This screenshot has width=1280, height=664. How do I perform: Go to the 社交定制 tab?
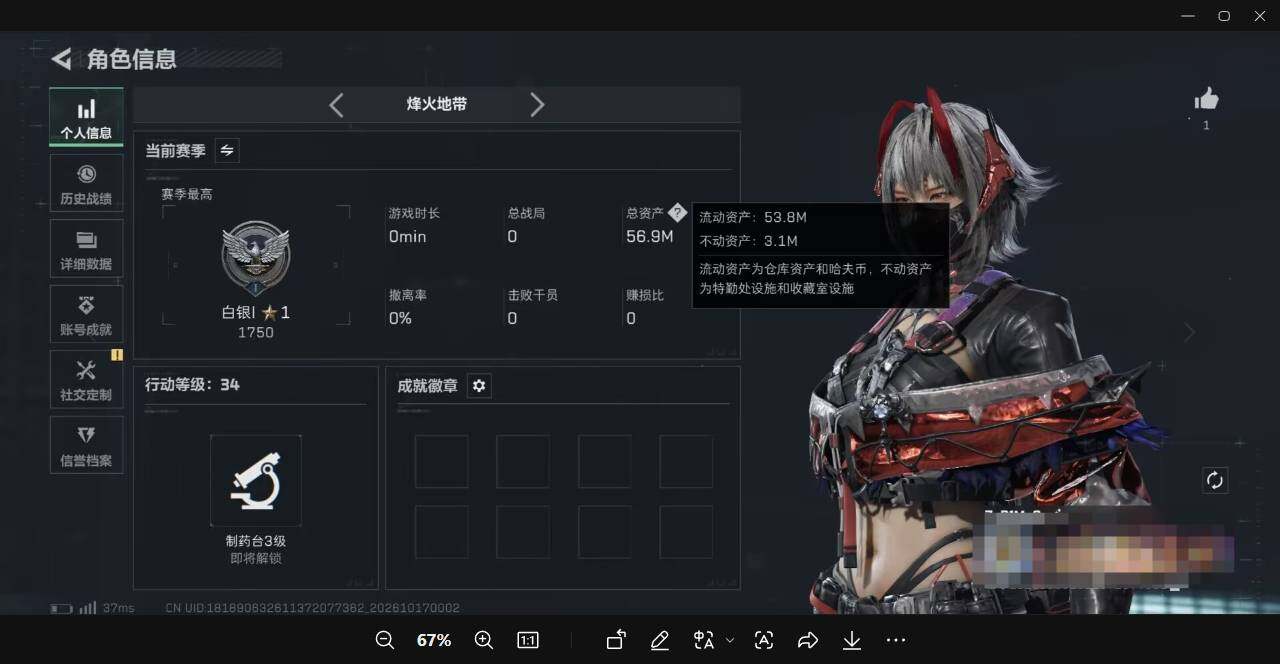(x=86, y=380)
